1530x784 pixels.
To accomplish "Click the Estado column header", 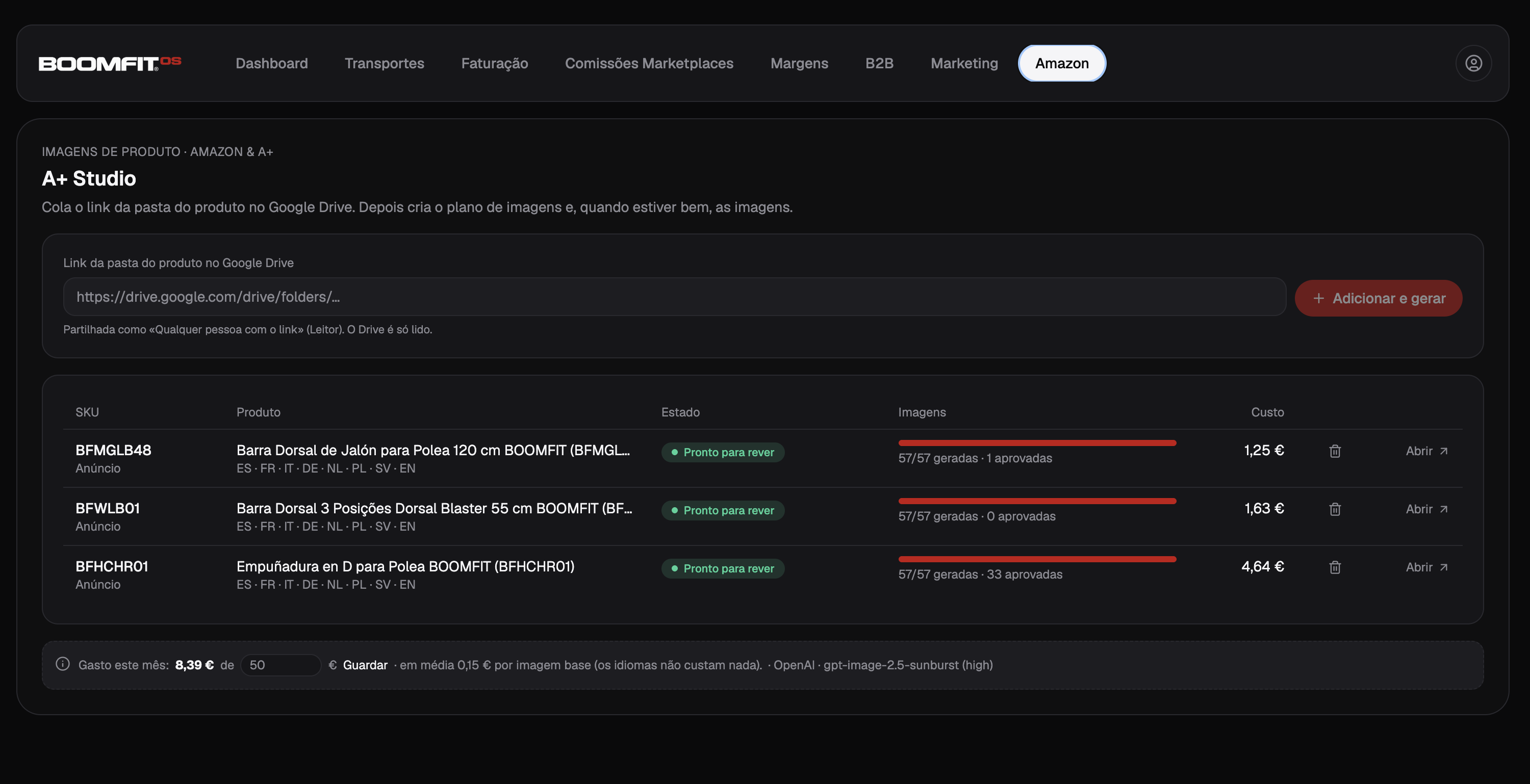I will 680,412.
